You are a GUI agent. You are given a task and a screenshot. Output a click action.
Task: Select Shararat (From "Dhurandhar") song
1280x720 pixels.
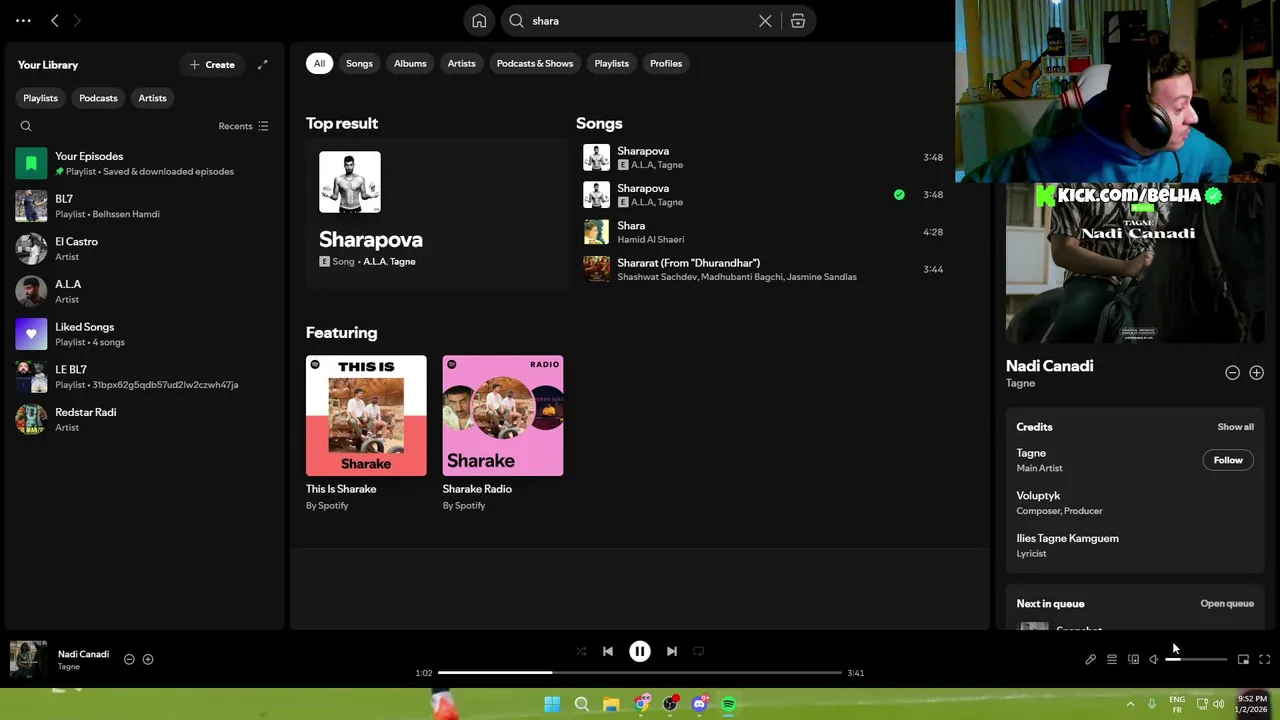765,269
